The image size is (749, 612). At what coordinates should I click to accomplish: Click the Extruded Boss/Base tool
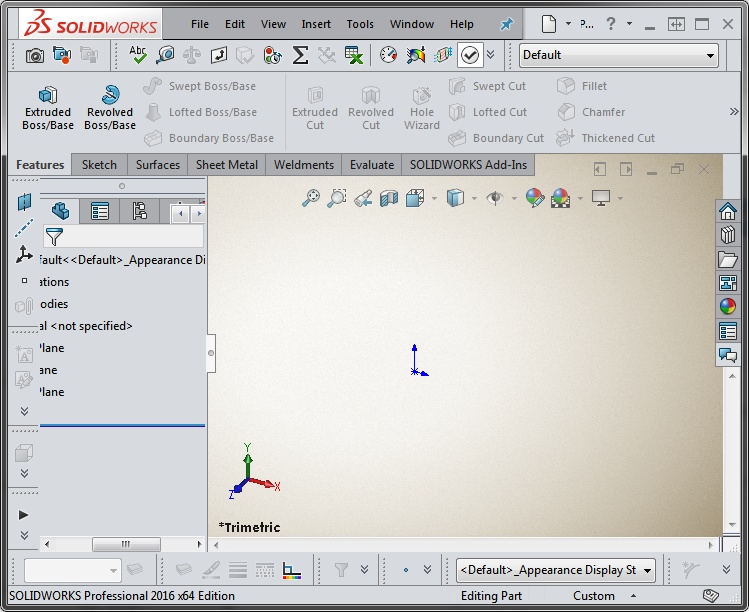48,108
